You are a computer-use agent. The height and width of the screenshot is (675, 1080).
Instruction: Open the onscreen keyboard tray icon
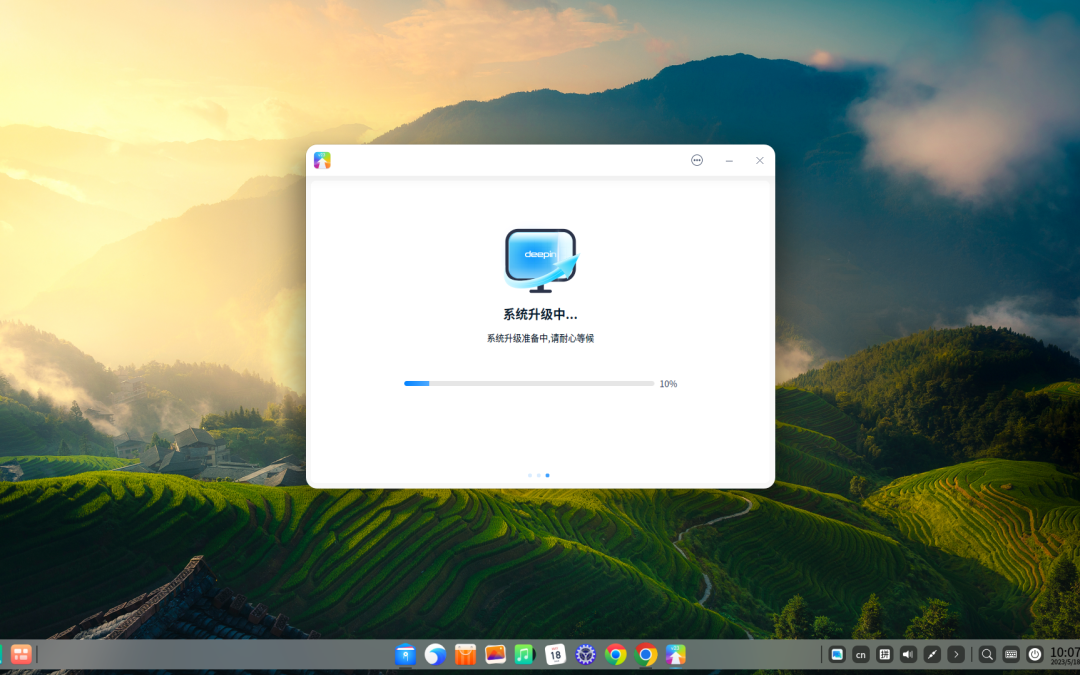[x=1011, y=654]
